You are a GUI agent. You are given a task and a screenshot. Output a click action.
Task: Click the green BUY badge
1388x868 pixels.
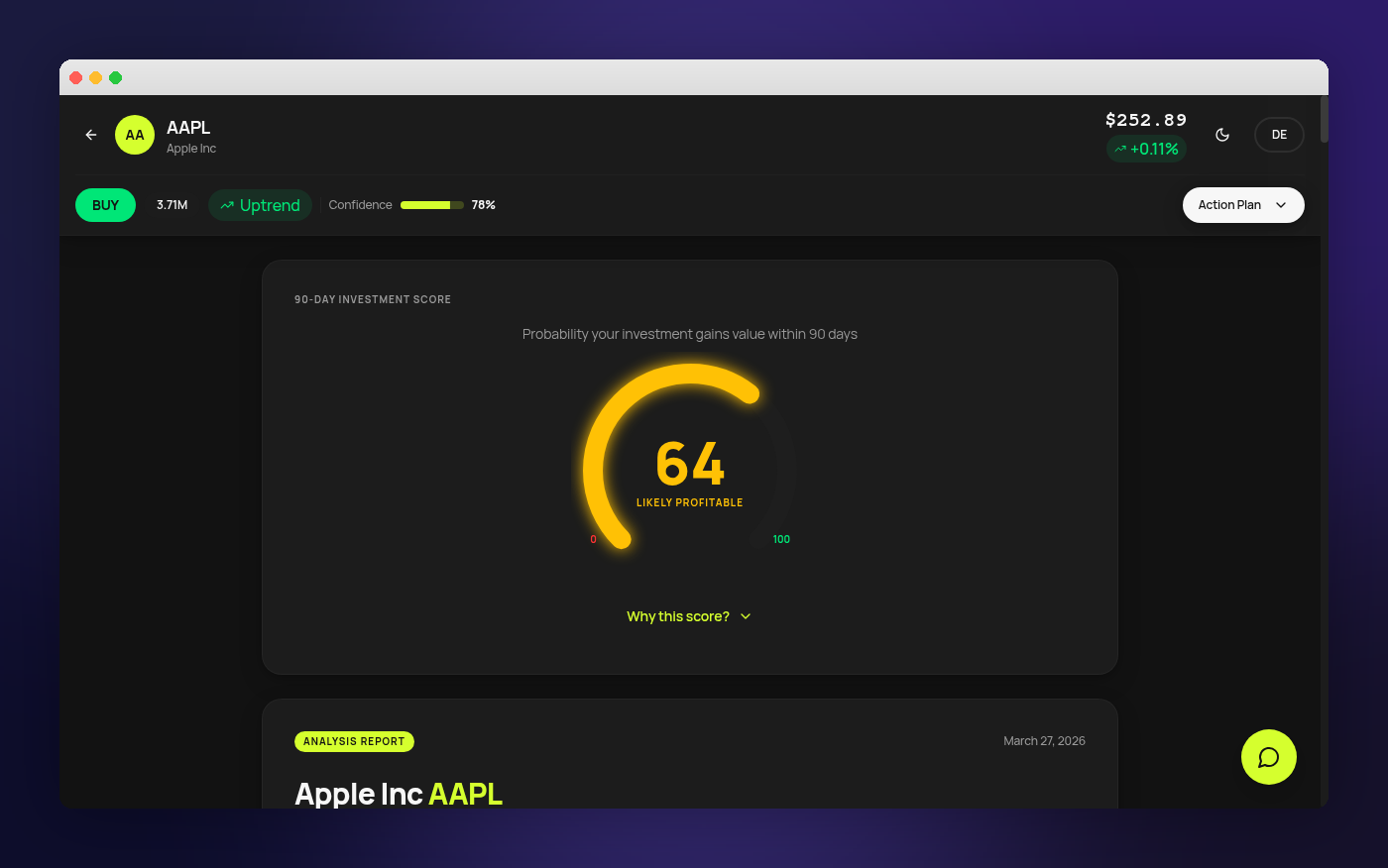105,205
